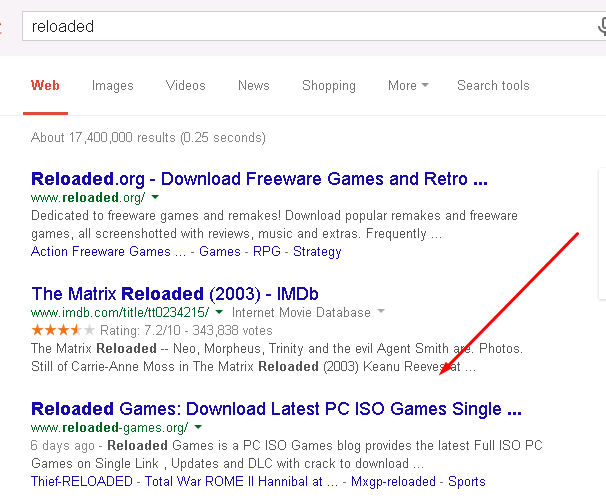Expand the More dropdown menu

(408, 85)
